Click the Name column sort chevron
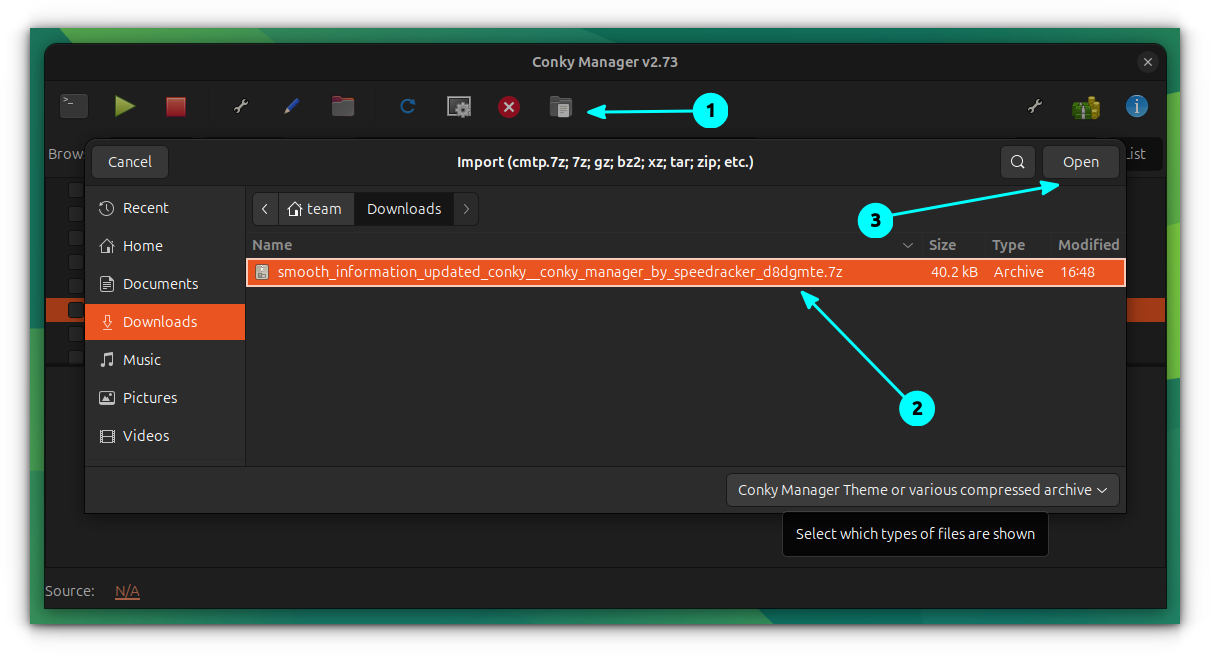This screenshot has height=656, width=1210. (908, 245)
